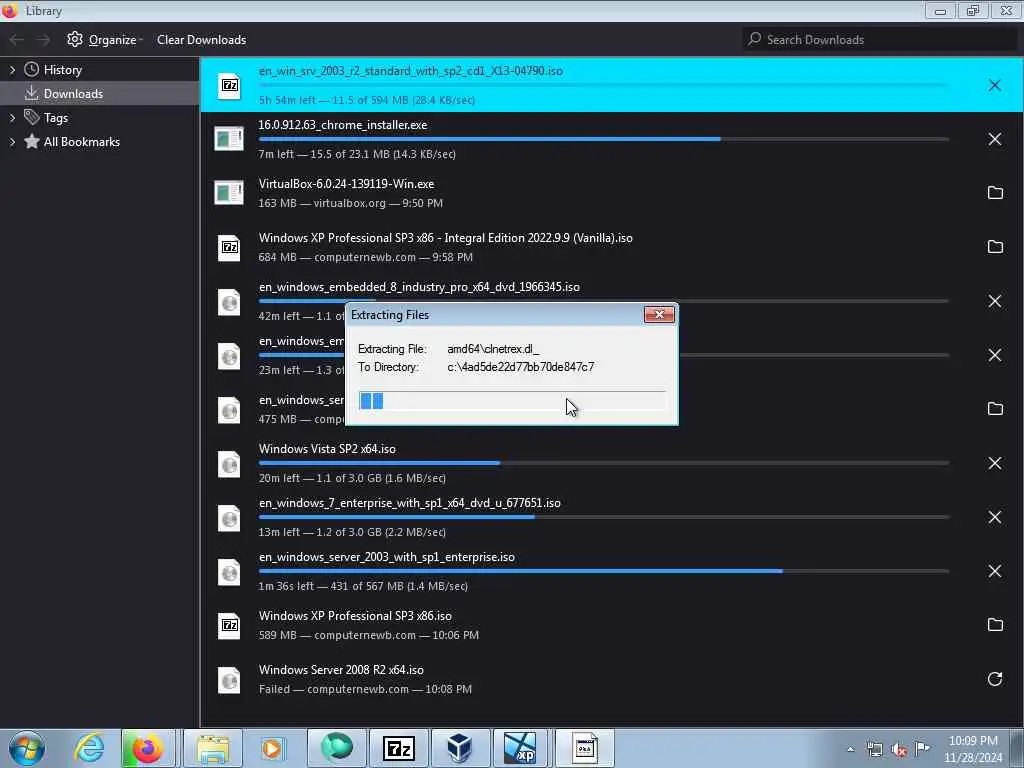Screen dimensions: 1024x768
Task: Click Clear Downloads button
Action: tap(202, 40)
